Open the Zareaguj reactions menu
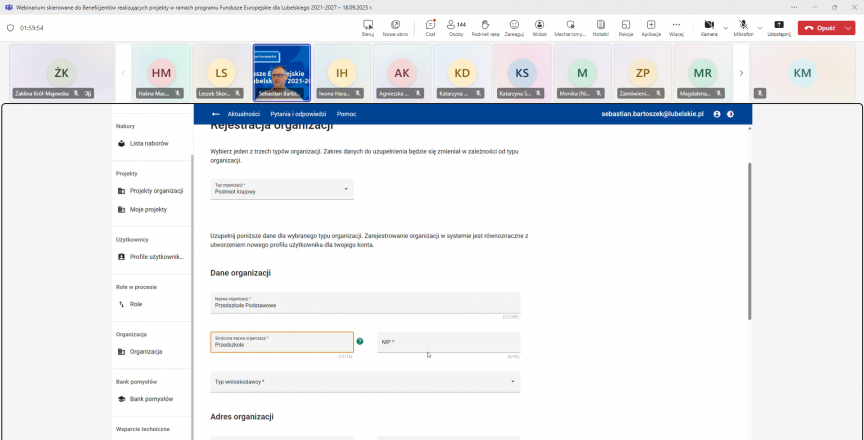Image resolution: width=864 pixels, height=440 pixels. pos(514,28)
